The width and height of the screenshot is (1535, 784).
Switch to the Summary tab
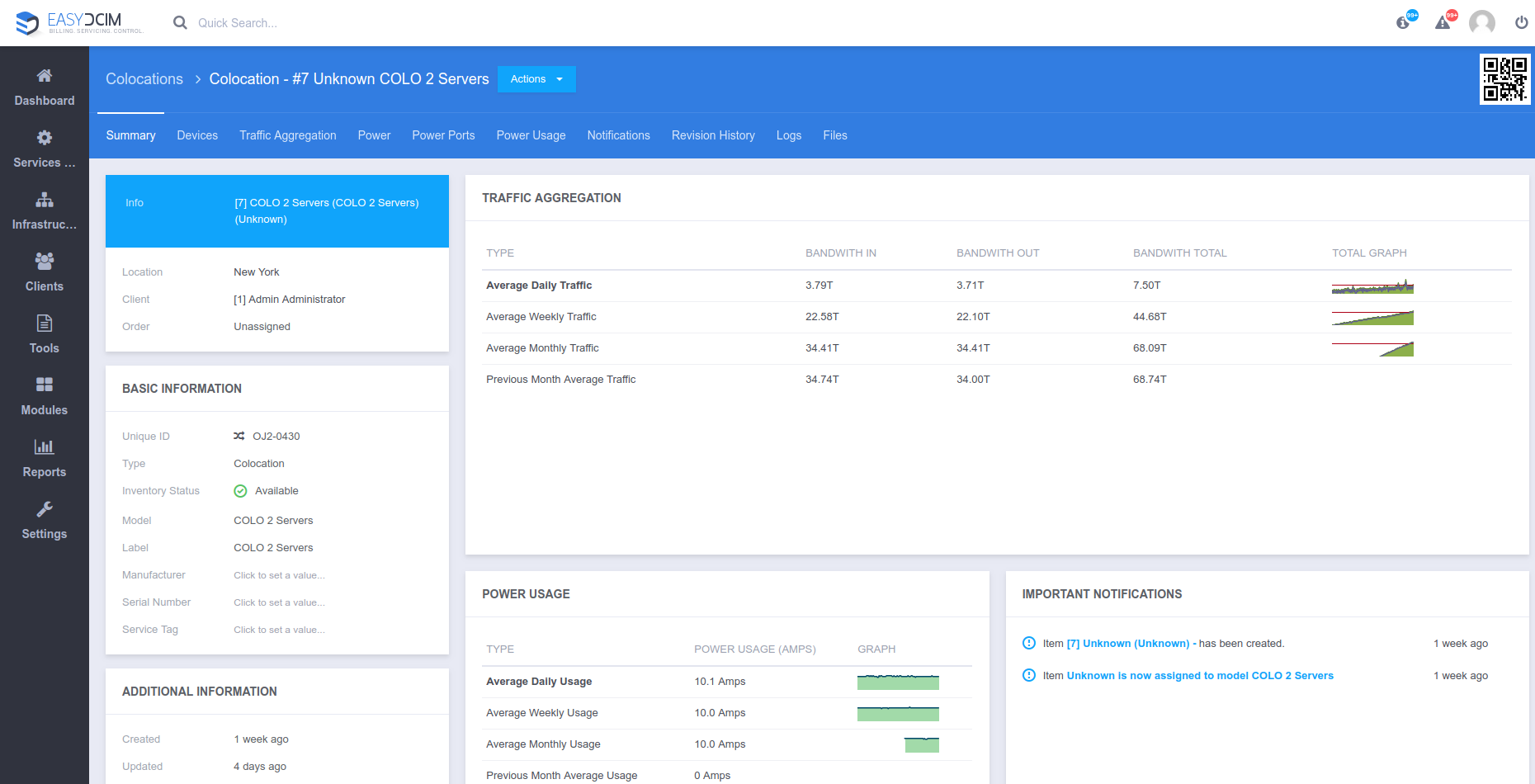(130, 135)
